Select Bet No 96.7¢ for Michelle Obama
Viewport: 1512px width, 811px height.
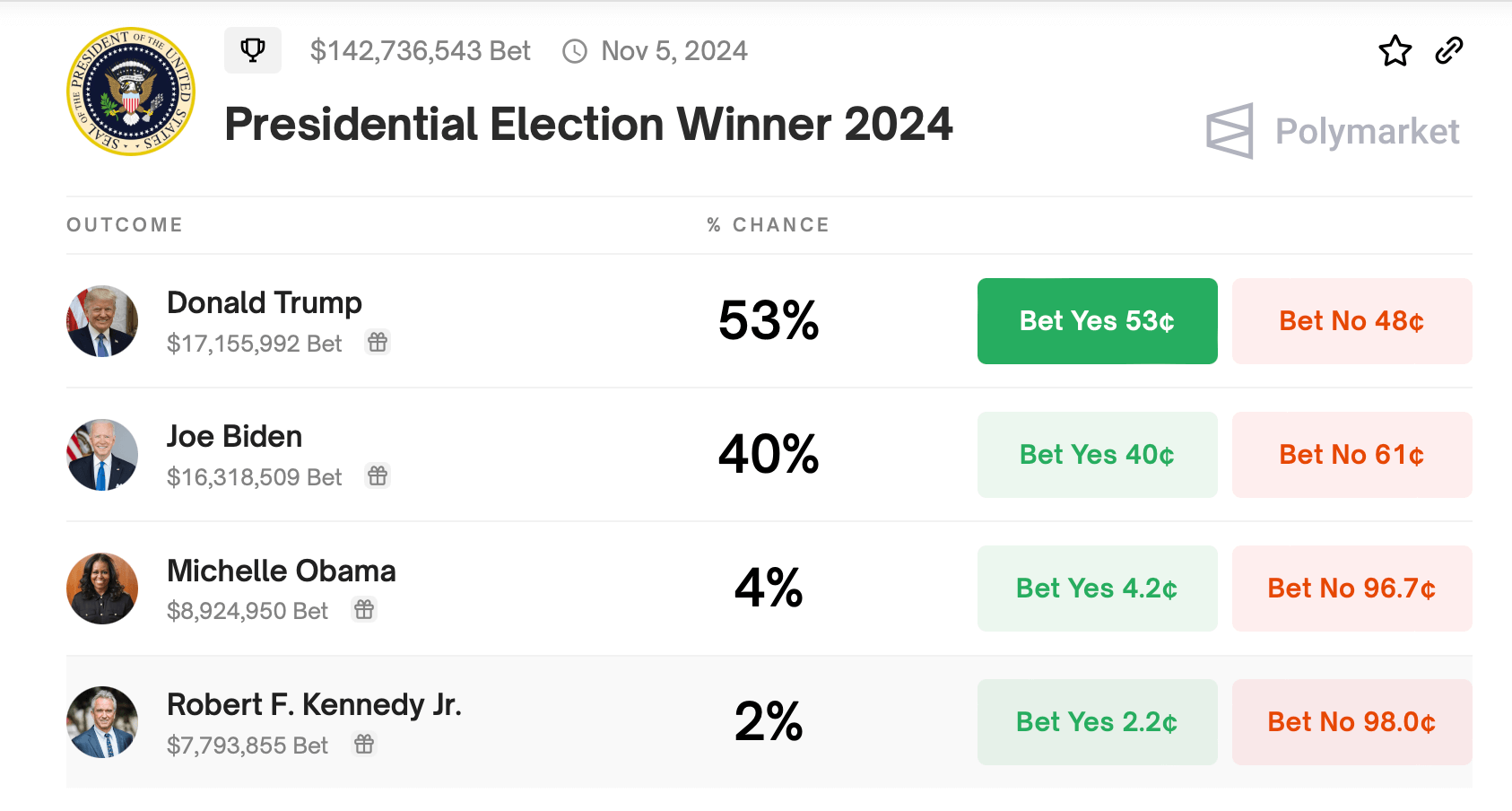pos(1351,589)
